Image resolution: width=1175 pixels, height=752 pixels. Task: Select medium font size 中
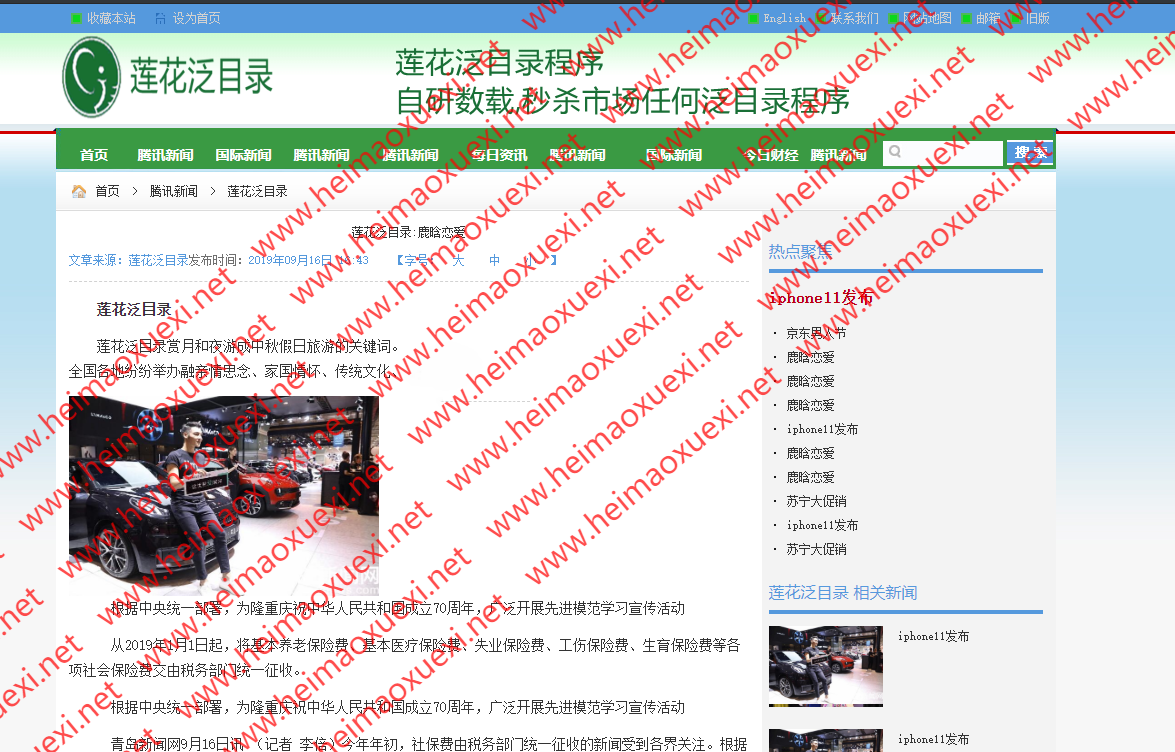[x=494, y=258]
